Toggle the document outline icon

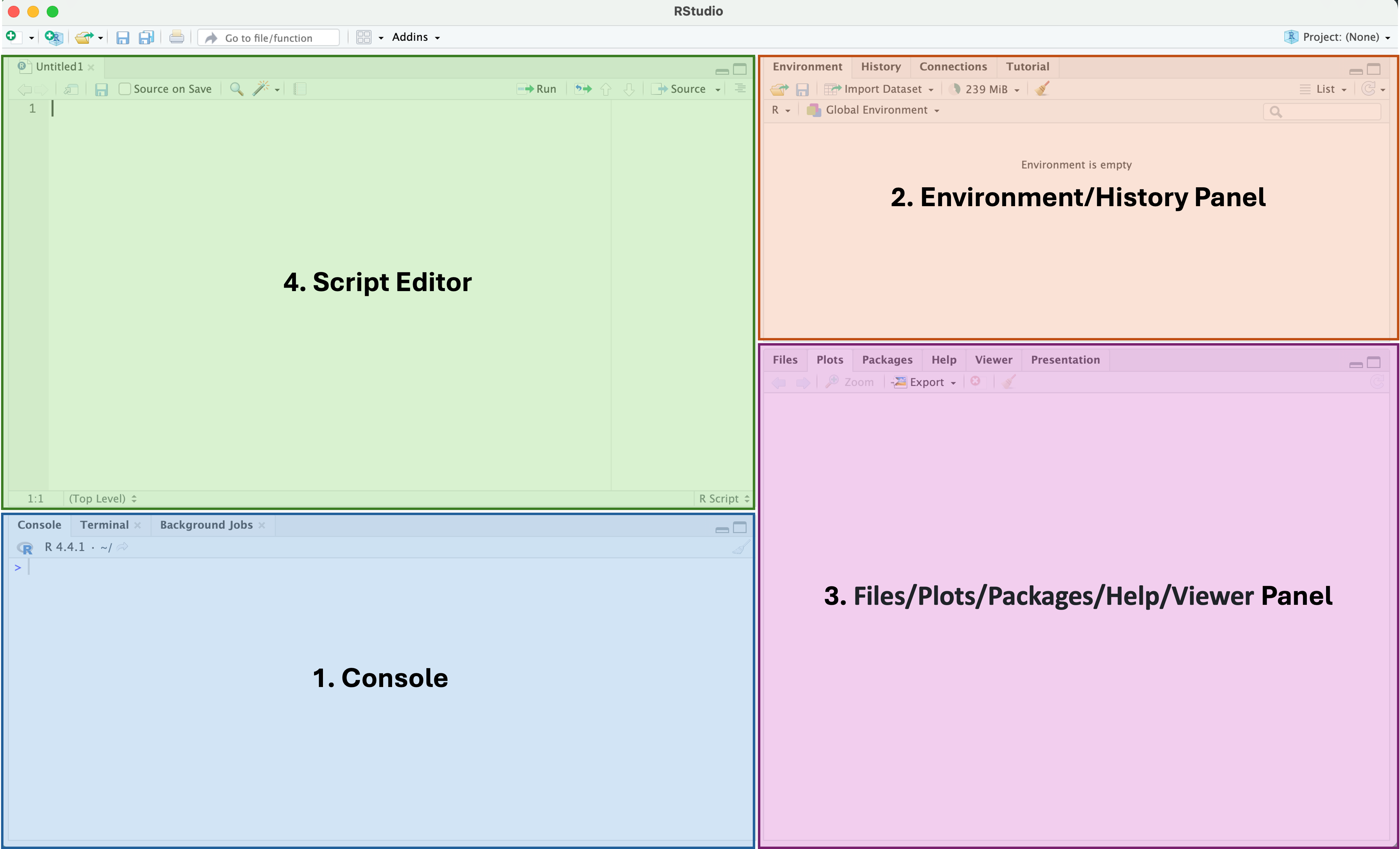[x=740, y=88]
